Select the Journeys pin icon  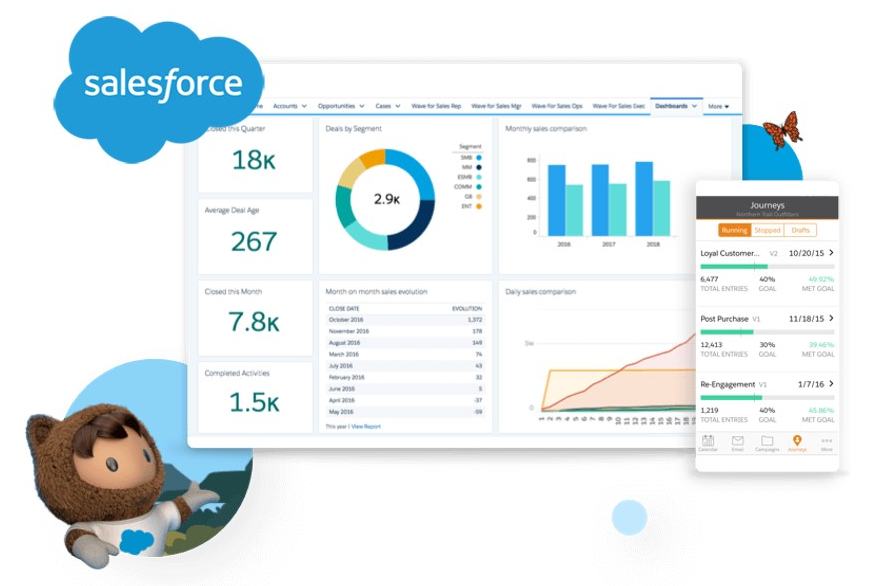coord(797,441)
